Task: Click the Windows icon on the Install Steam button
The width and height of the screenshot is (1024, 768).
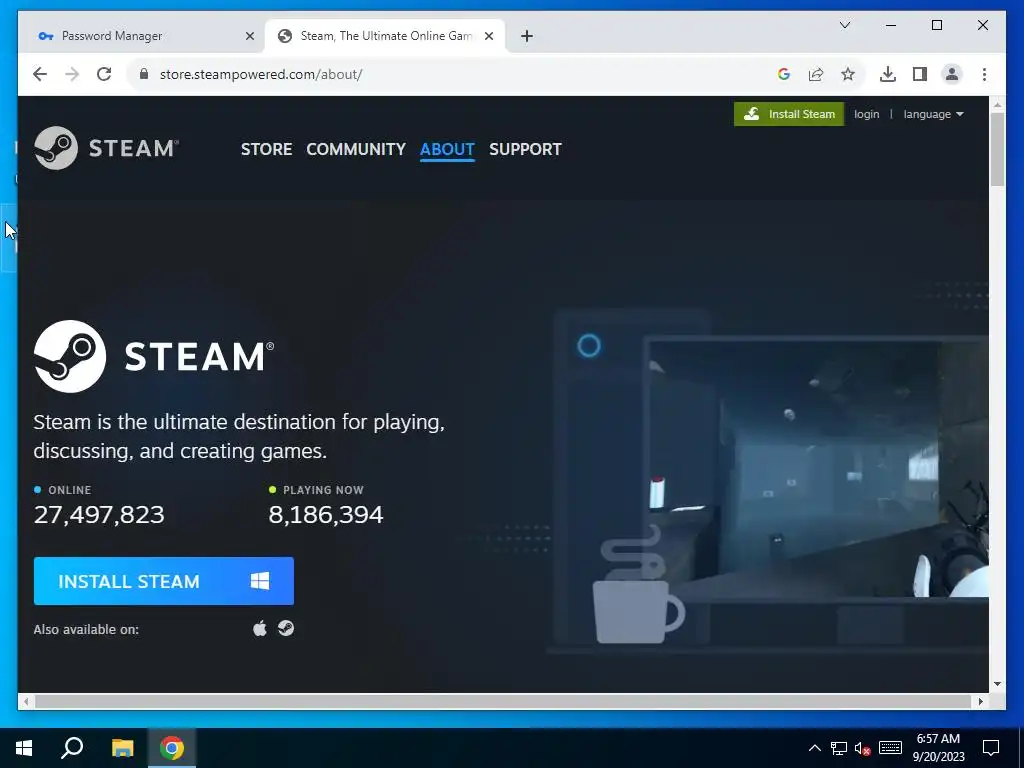Action: click(x=260, y=581)
